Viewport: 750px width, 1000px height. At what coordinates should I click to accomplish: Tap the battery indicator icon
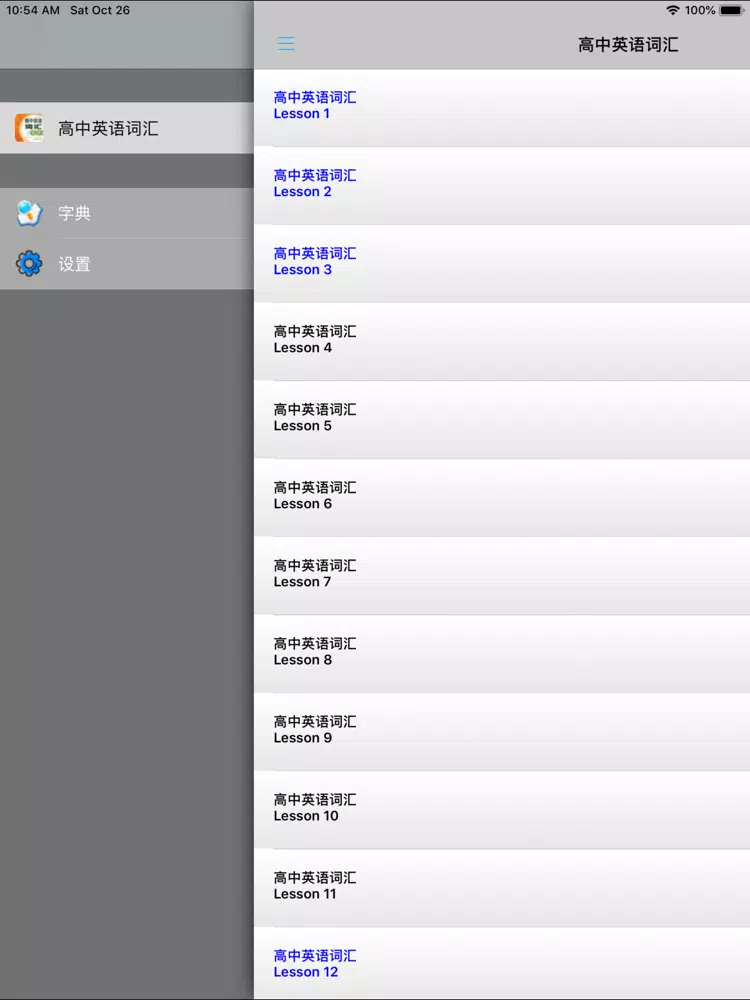click(x=732, y=10)
